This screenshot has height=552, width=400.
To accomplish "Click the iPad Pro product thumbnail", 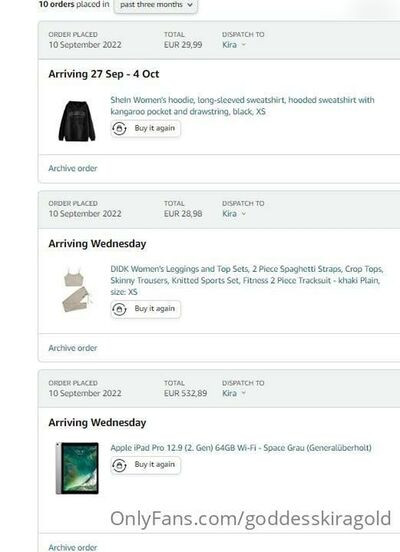I will [77, 468].
